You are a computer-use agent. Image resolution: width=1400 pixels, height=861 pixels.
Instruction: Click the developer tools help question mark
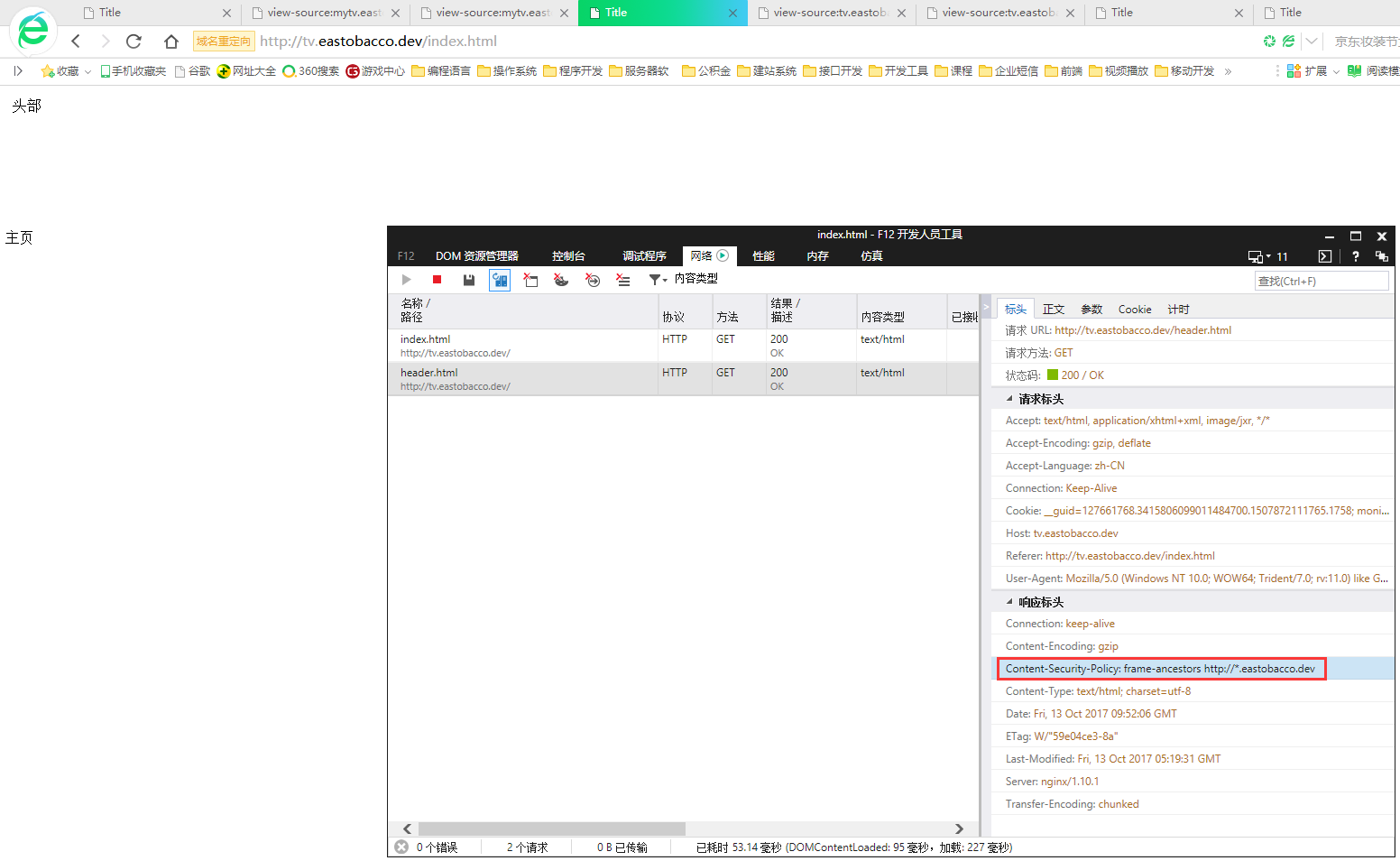[1355, 256]
